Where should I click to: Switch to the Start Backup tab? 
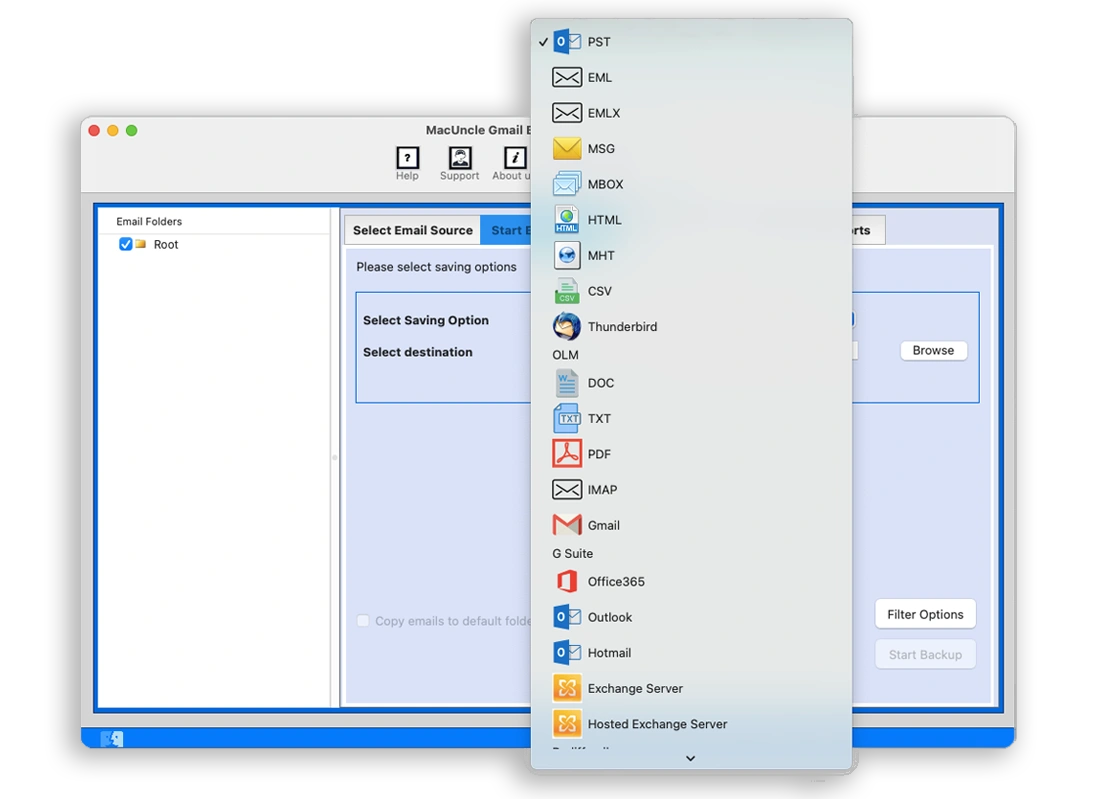507,230
